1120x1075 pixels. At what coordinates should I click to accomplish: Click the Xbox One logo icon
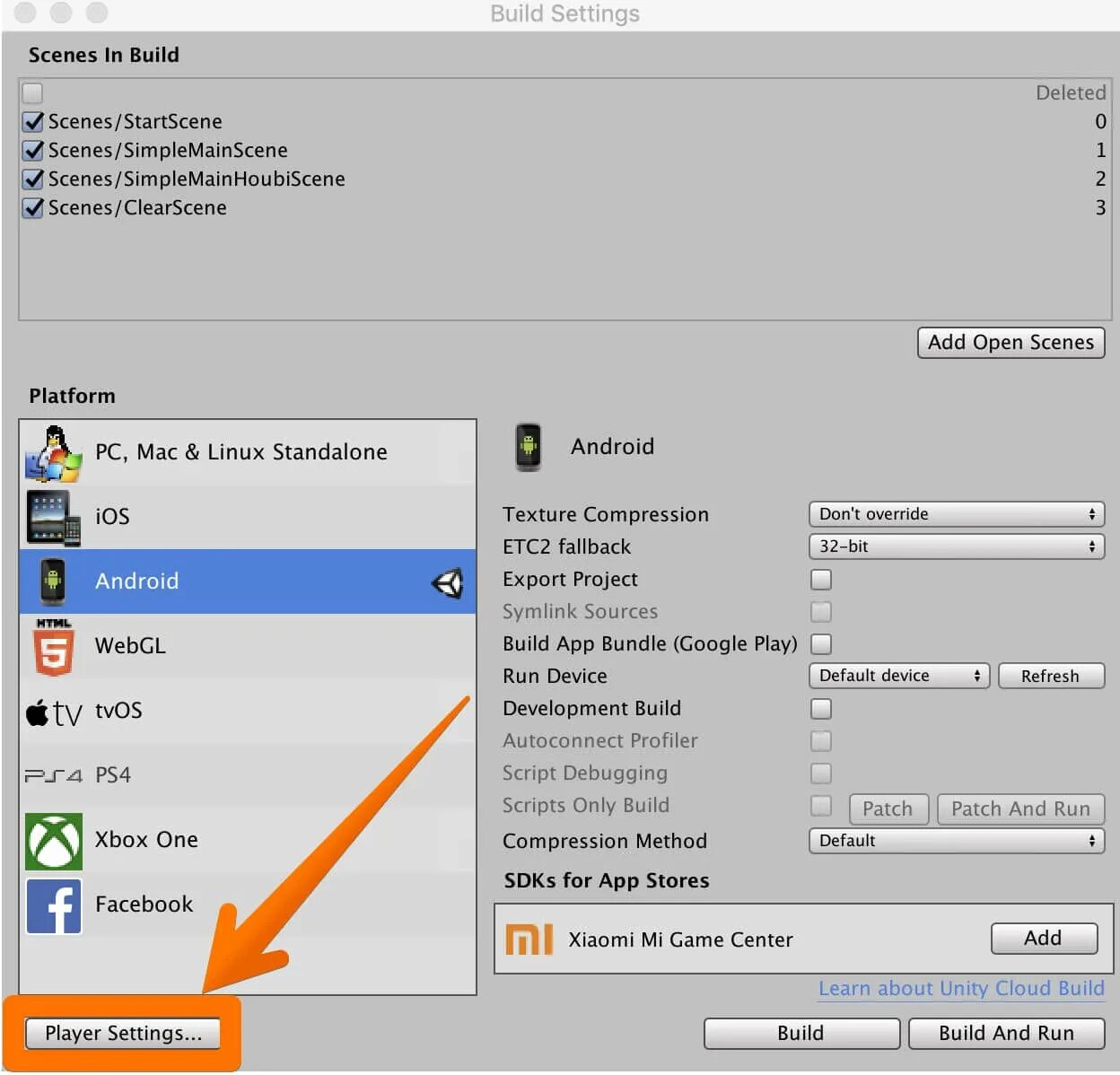pos(53,841)
